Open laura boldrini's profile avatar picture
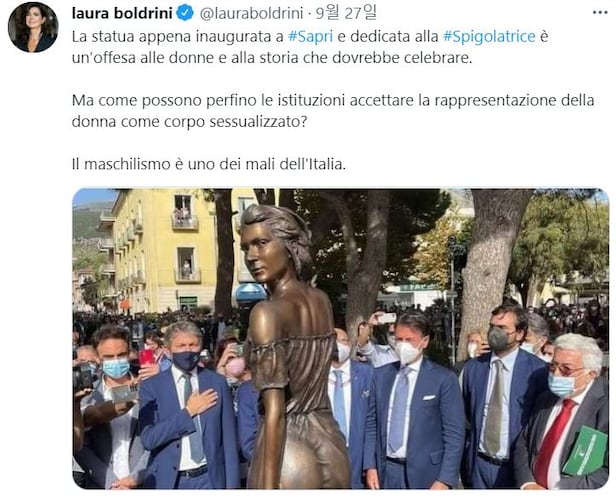 (x=33, y=27)
